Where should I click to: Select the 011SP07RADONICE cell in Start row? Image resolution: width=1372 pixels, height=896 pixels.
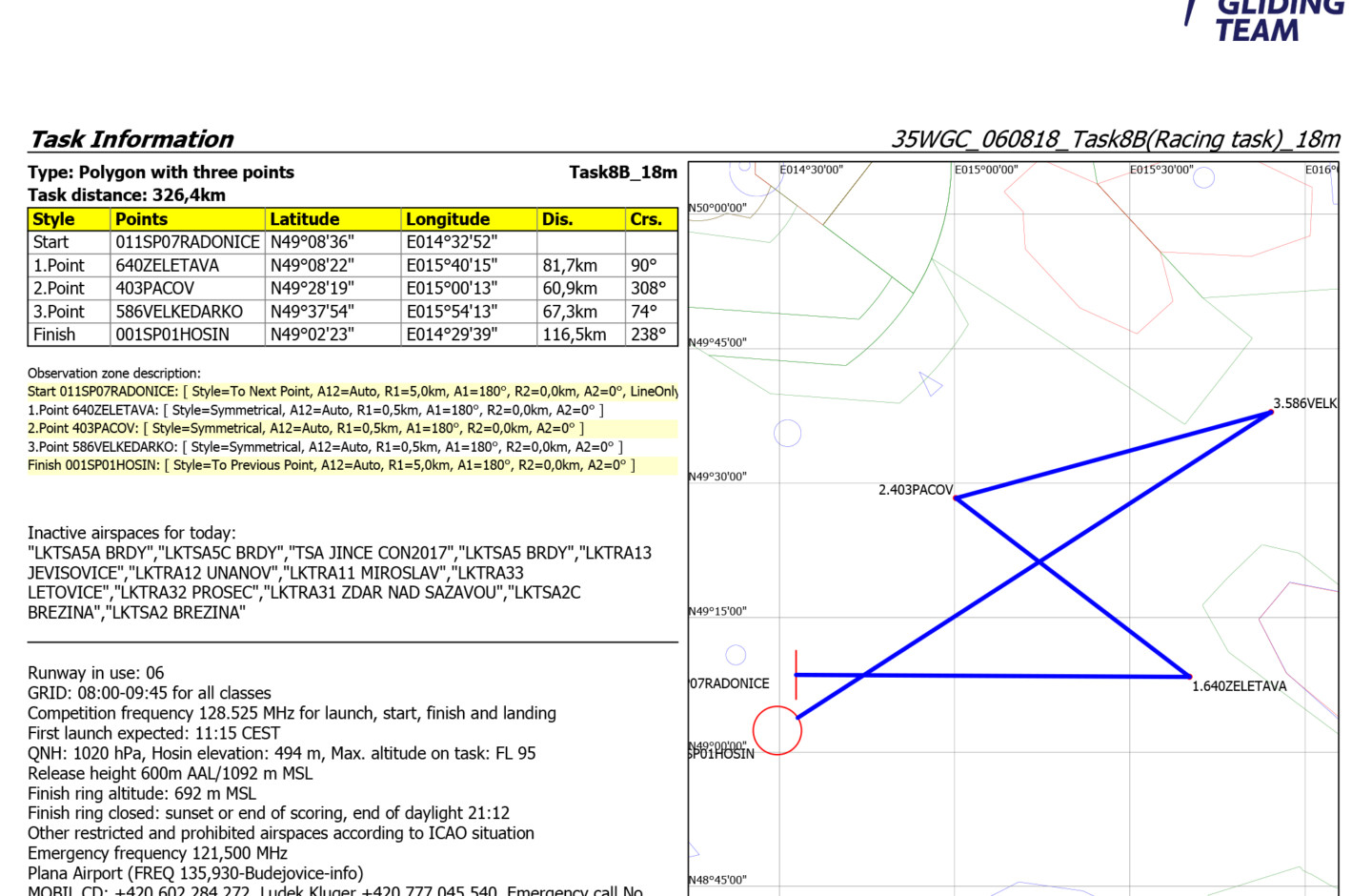click(x=188, y=242)
